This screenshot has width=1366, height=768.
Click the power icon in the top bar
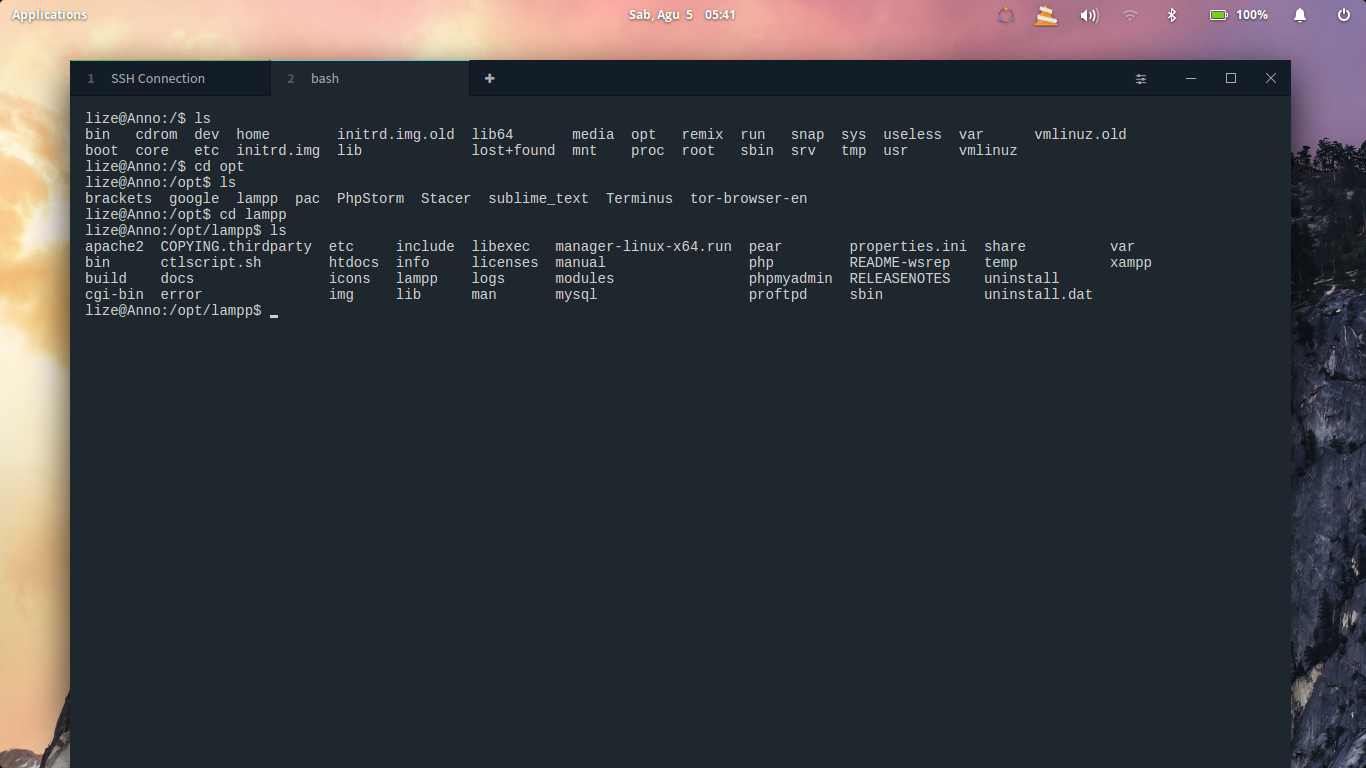[x=1345, y=15]
